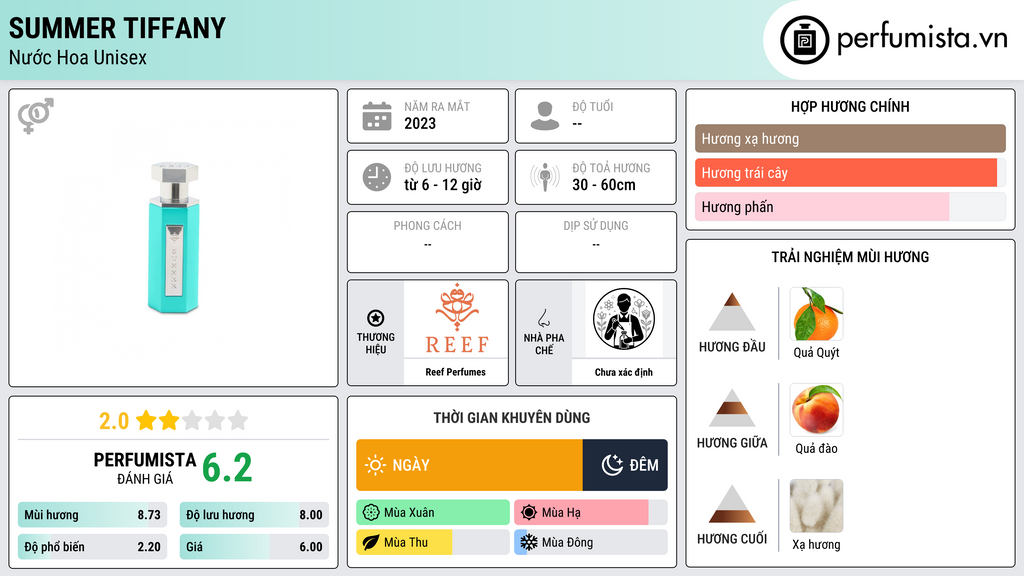Click the Chưa xác định perfumer label

point(624,372)
